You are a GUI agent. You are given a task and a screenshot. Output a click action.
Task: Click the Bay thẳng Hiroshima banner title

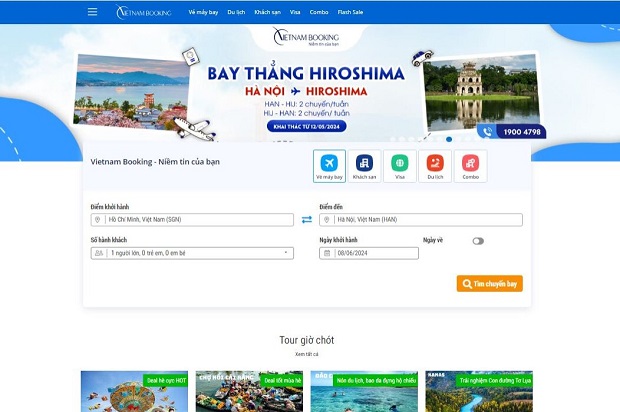click(x=306, y=74)
